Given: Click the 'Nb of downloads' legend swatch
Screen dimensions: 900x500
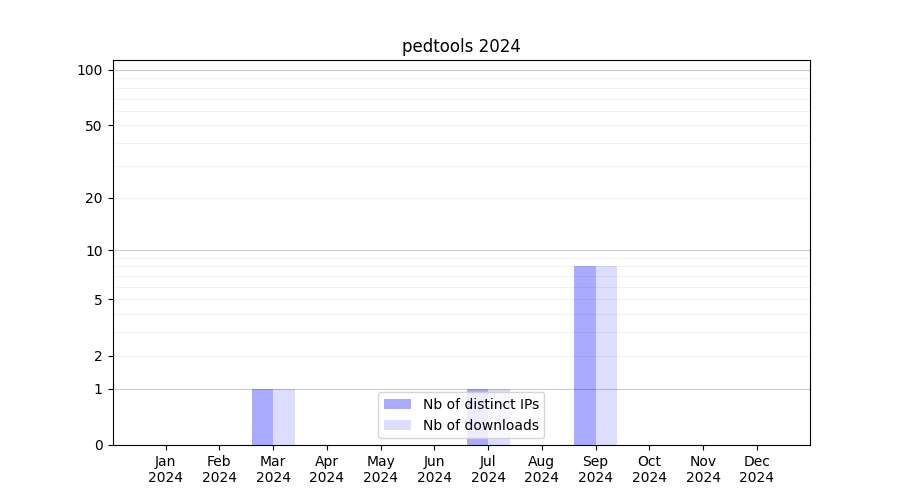Looking at the screenshot, I should pos(397,425).
